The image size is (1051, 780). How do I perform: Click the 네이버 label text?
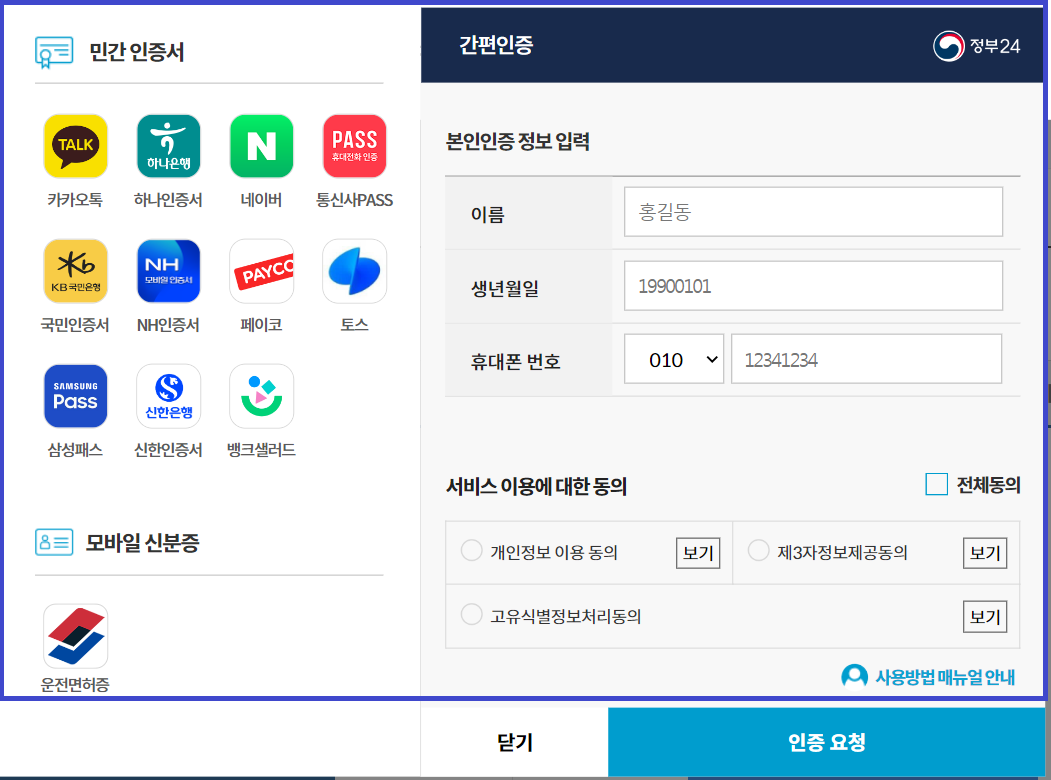pos(261,200)
